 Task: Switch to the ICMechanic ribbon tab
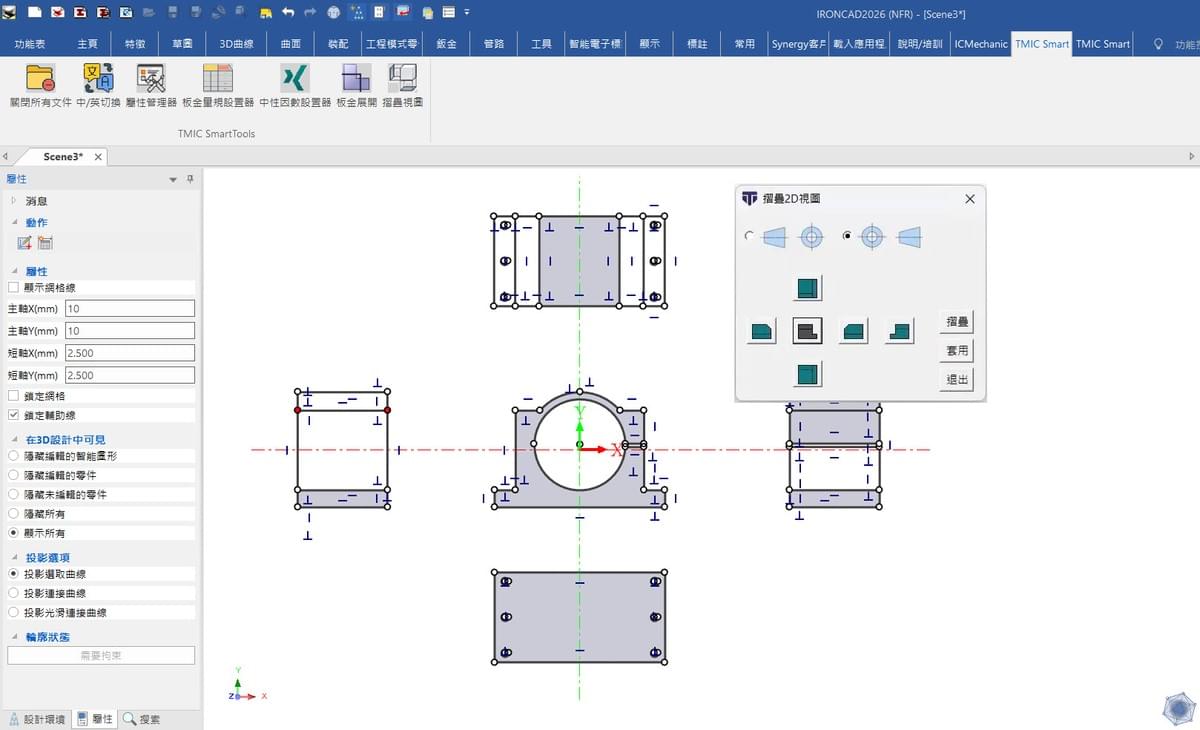click(981, 44)
